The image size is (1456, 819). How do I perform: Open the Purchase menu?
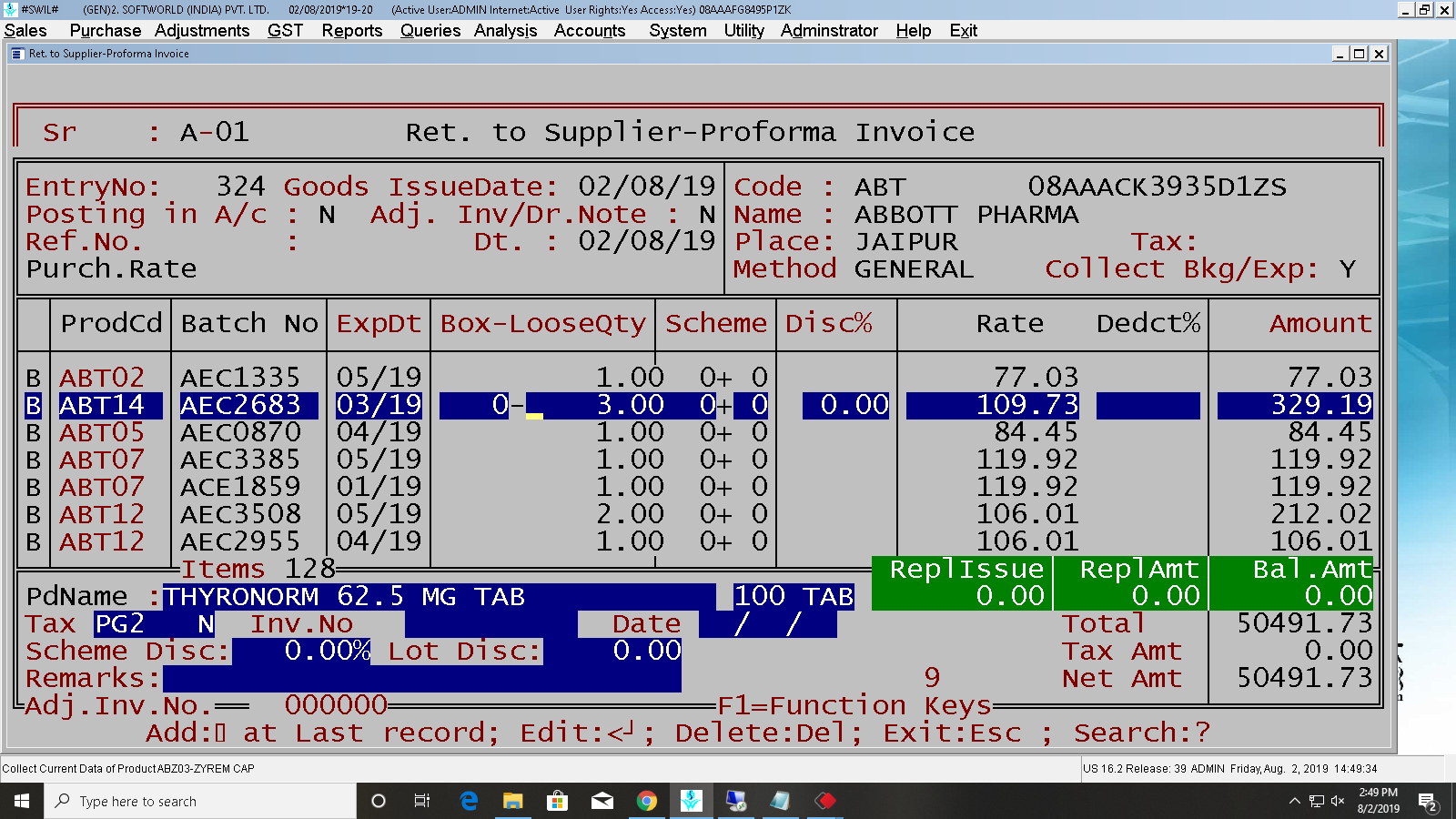[x=105, y=30]
